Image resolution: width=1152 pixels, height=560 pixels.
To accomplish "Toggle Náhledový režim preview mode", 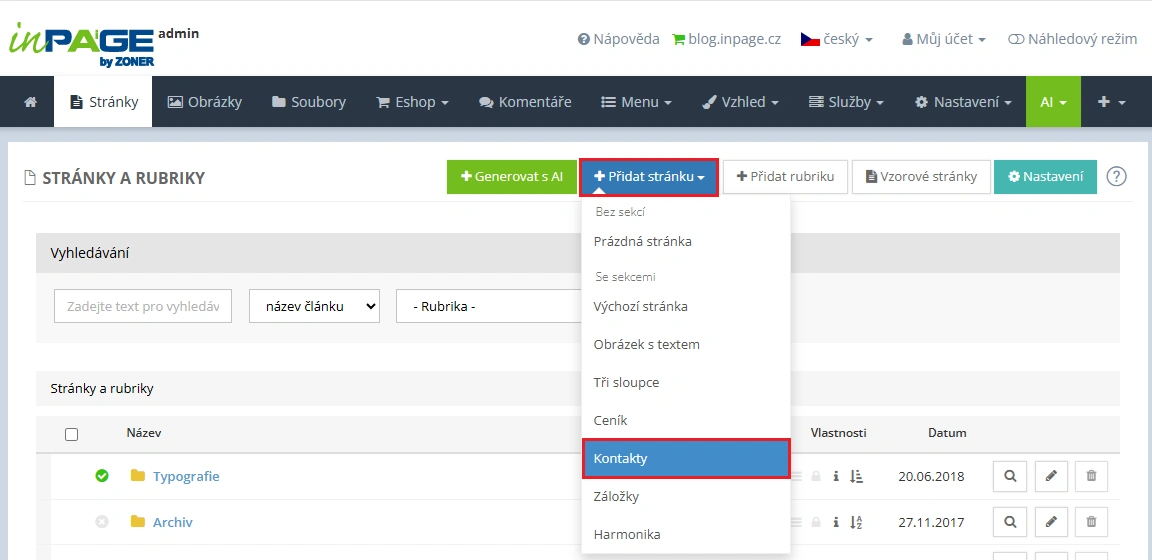I will coord(1073,39).
